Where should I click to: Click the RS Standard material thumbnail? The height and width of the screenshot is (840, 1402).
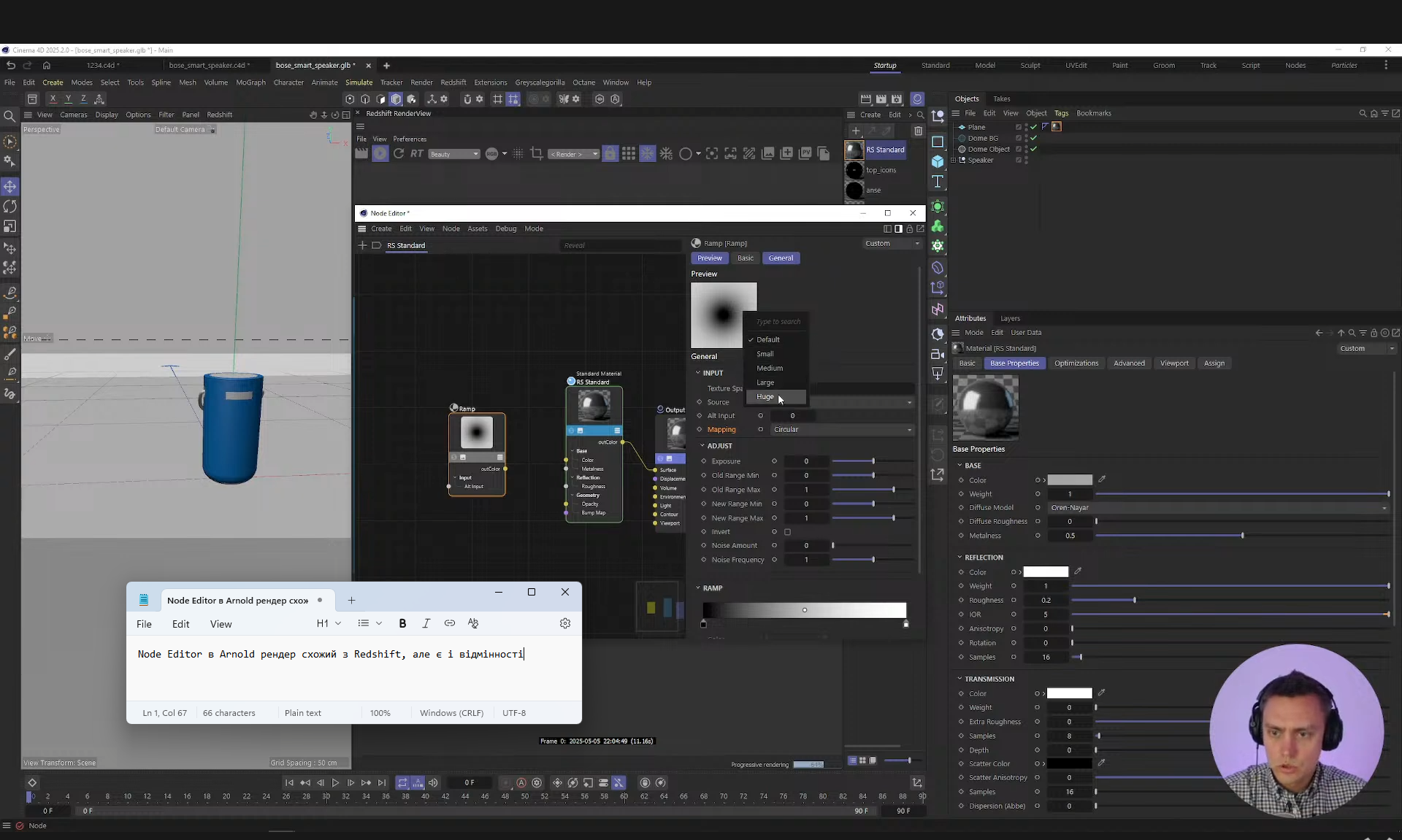(x=854, y=150)
